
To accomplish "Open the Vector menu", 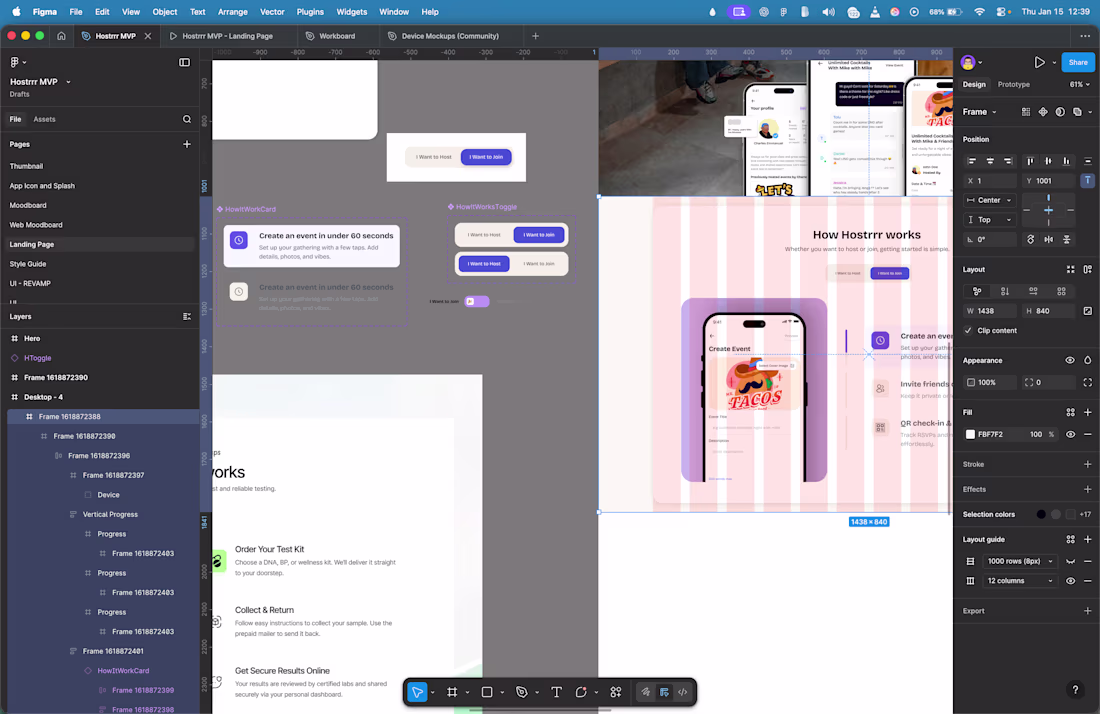I will pos(272,12).
